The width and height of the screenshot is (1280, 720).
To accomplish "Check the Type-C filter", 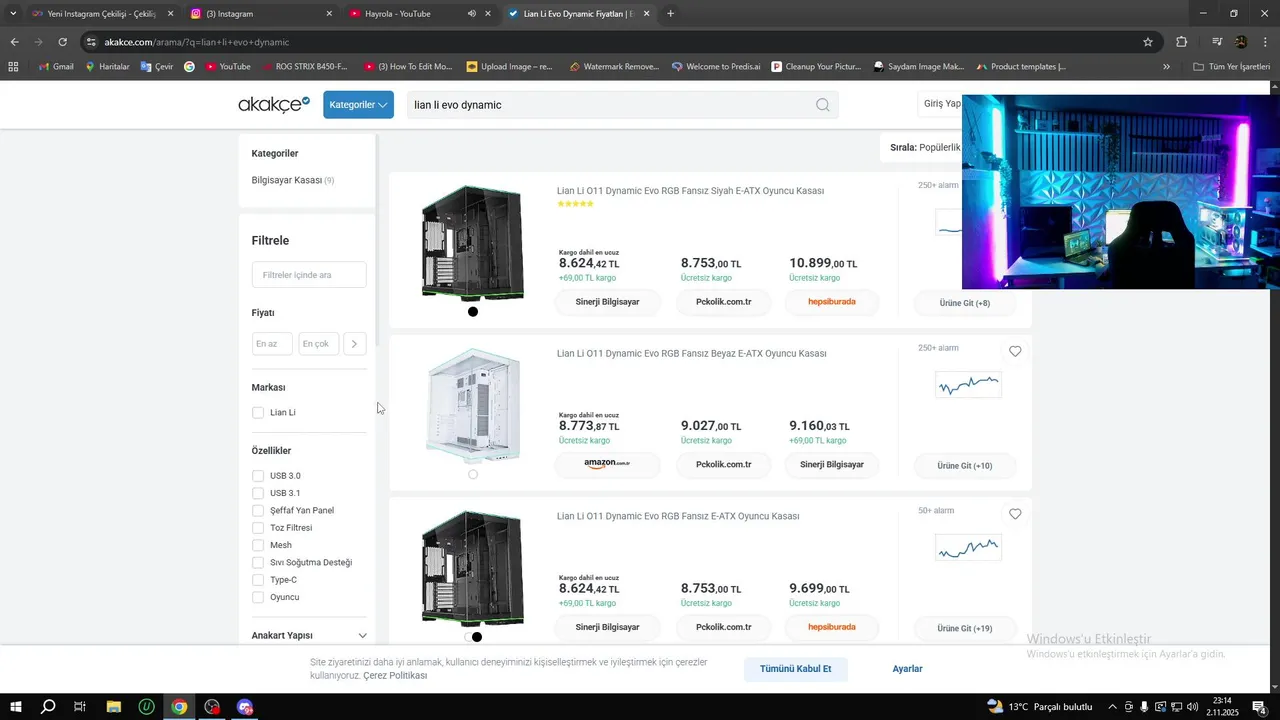I will 258,580.
